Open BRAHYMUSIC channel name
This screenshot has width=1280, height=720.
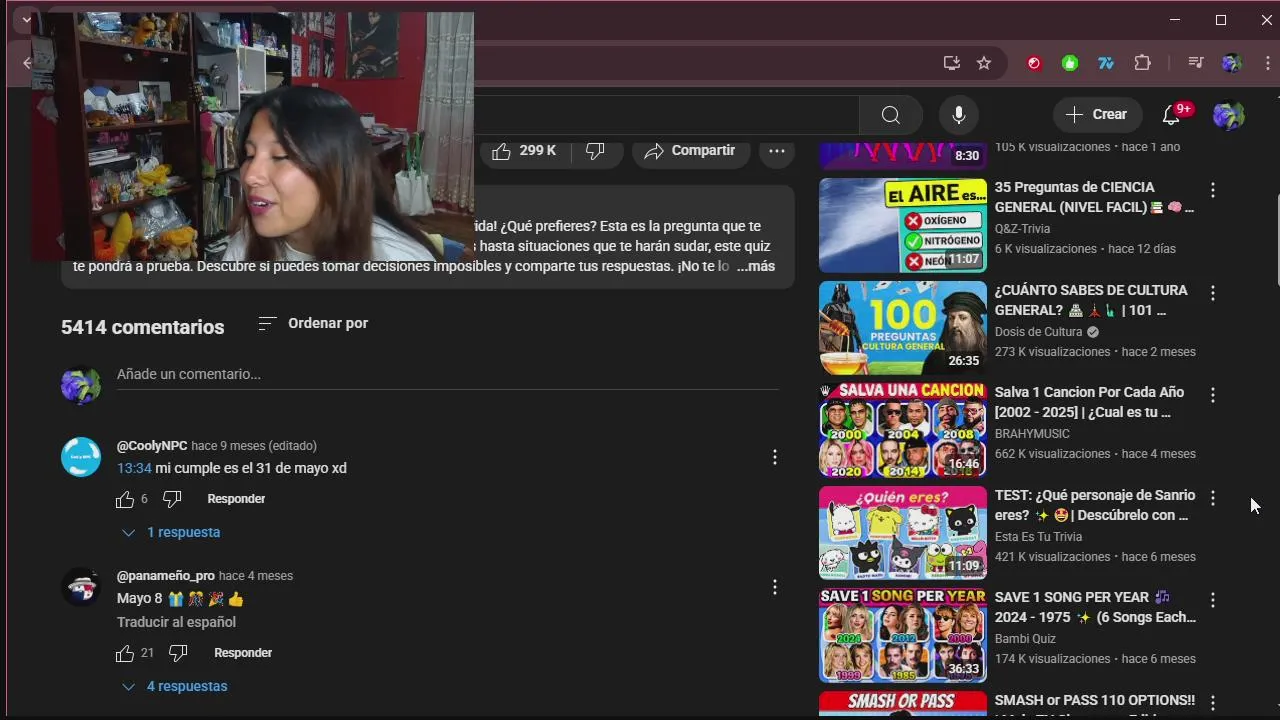pos(1032,434)
